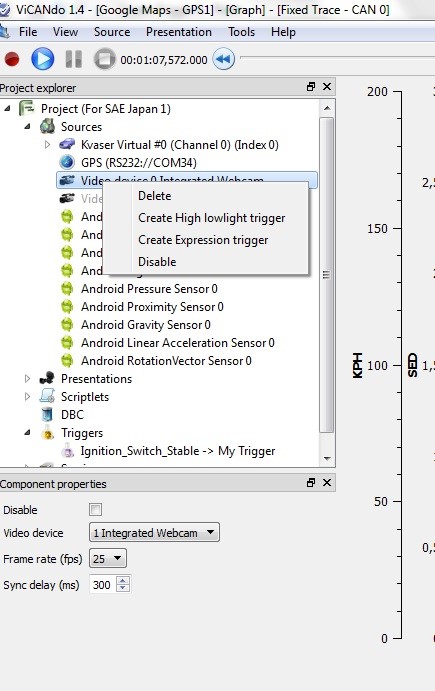Click the Kvaser Virtual device icon

(x=67, y=145)
